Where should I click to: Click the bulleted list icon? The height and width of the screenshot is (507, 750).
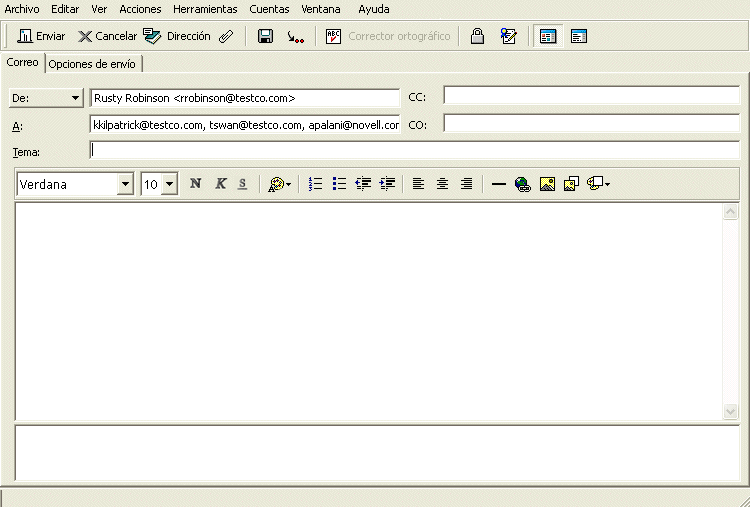[339, 184]
